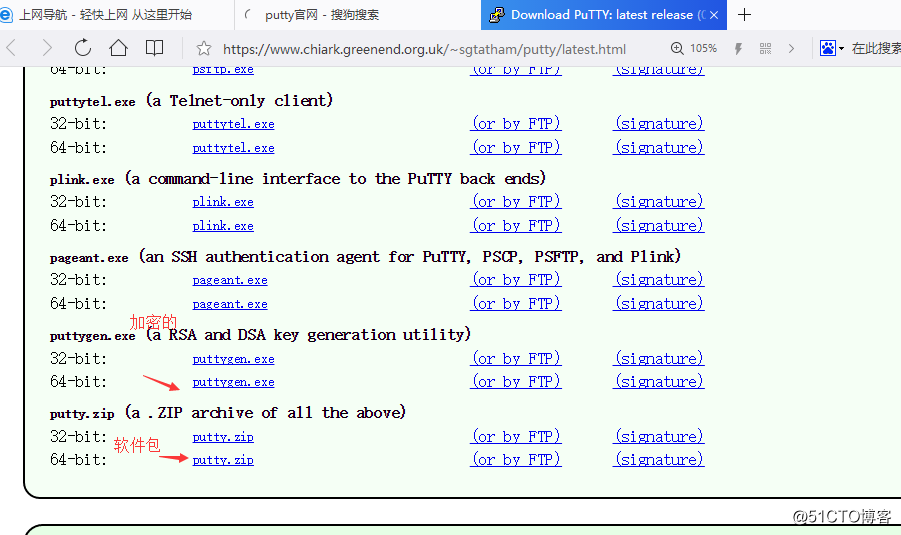Open FTP link for 32-bit puttygen.exe
The width and height of the screenshot is (901, 535).
[515, 359]
